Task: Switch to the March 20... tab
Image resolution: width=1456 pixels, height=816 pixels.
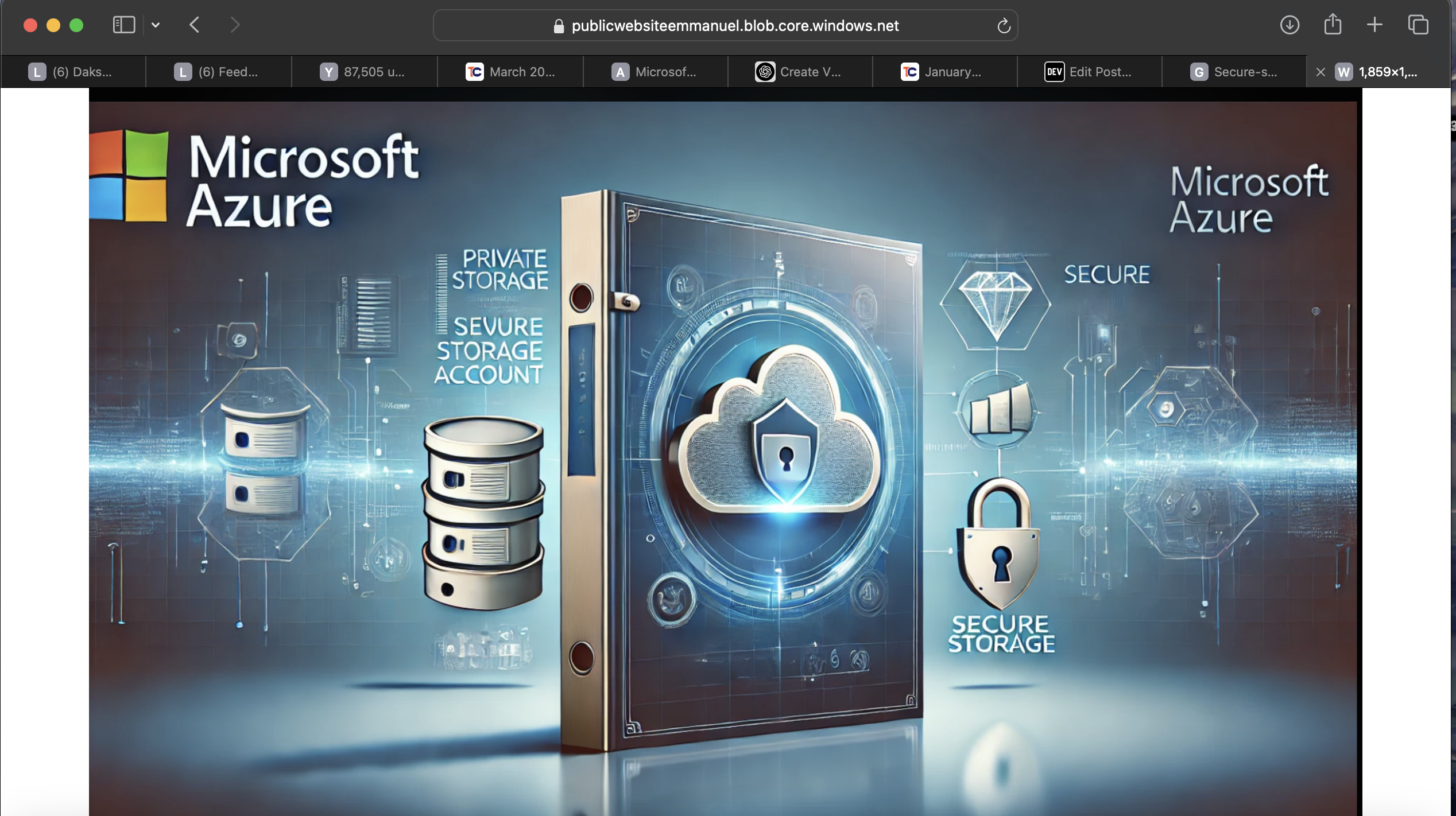Action: (510, 72)
